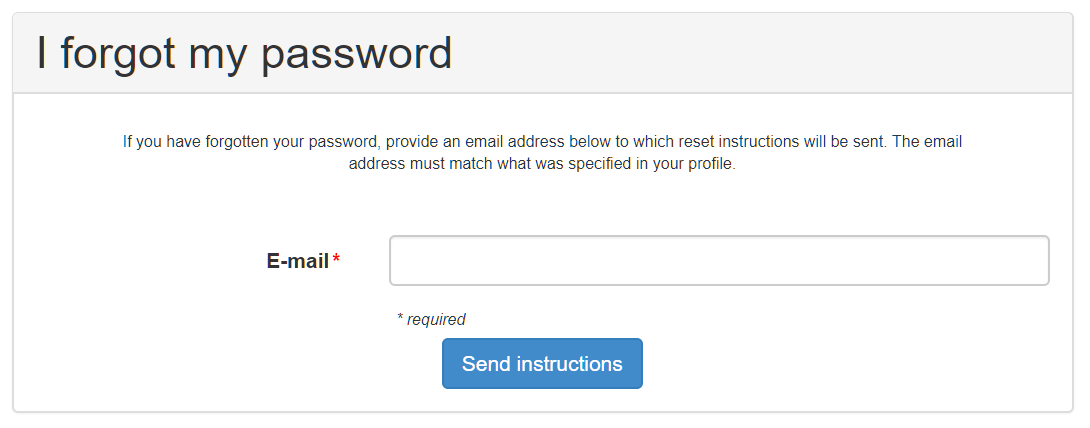1090x428 pixels.
Task: Click the "* required" note
Action: point(431,320)
